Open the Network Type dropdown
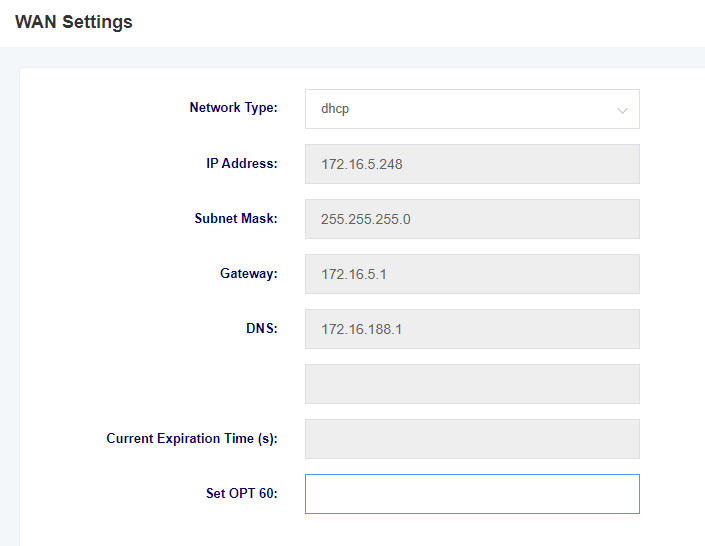 [472, 109]
